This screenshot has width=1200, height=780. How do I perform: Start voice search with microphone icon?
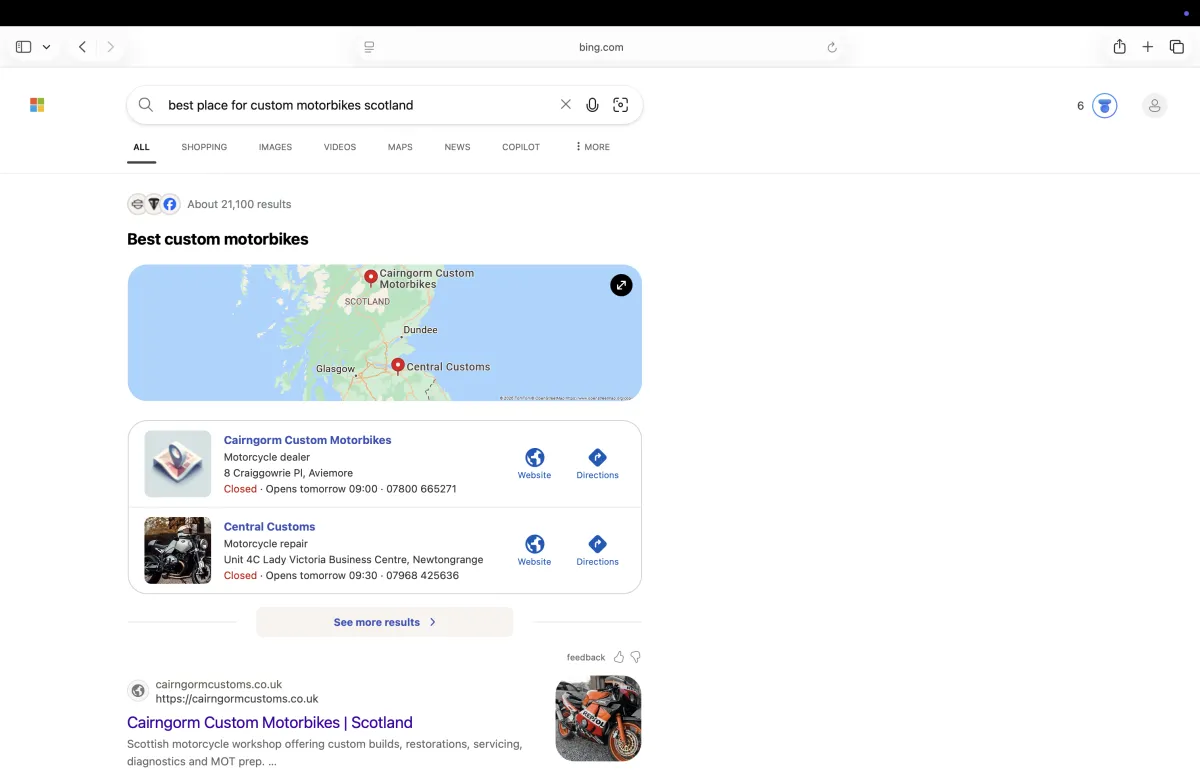[593, 105]
